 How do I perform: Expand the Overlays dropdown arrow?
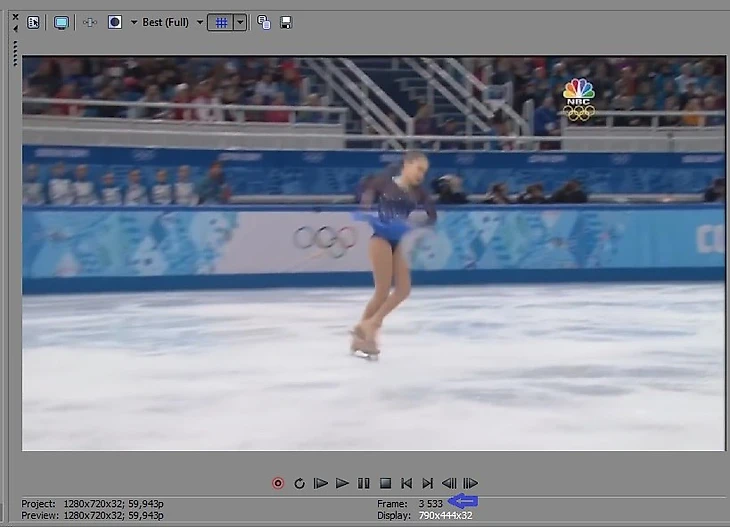(x=240, y=22)
